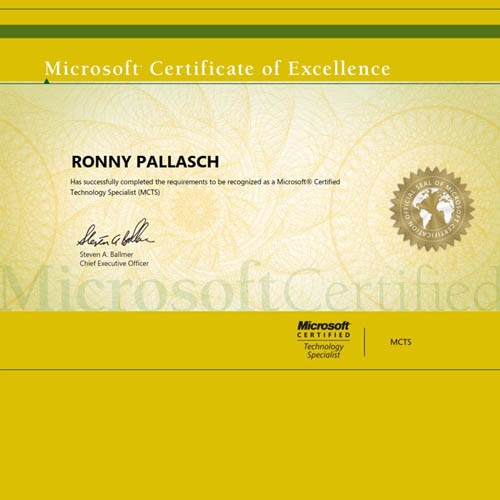Click the printed name "Steven A. Ballmer"

click(106, 254)
